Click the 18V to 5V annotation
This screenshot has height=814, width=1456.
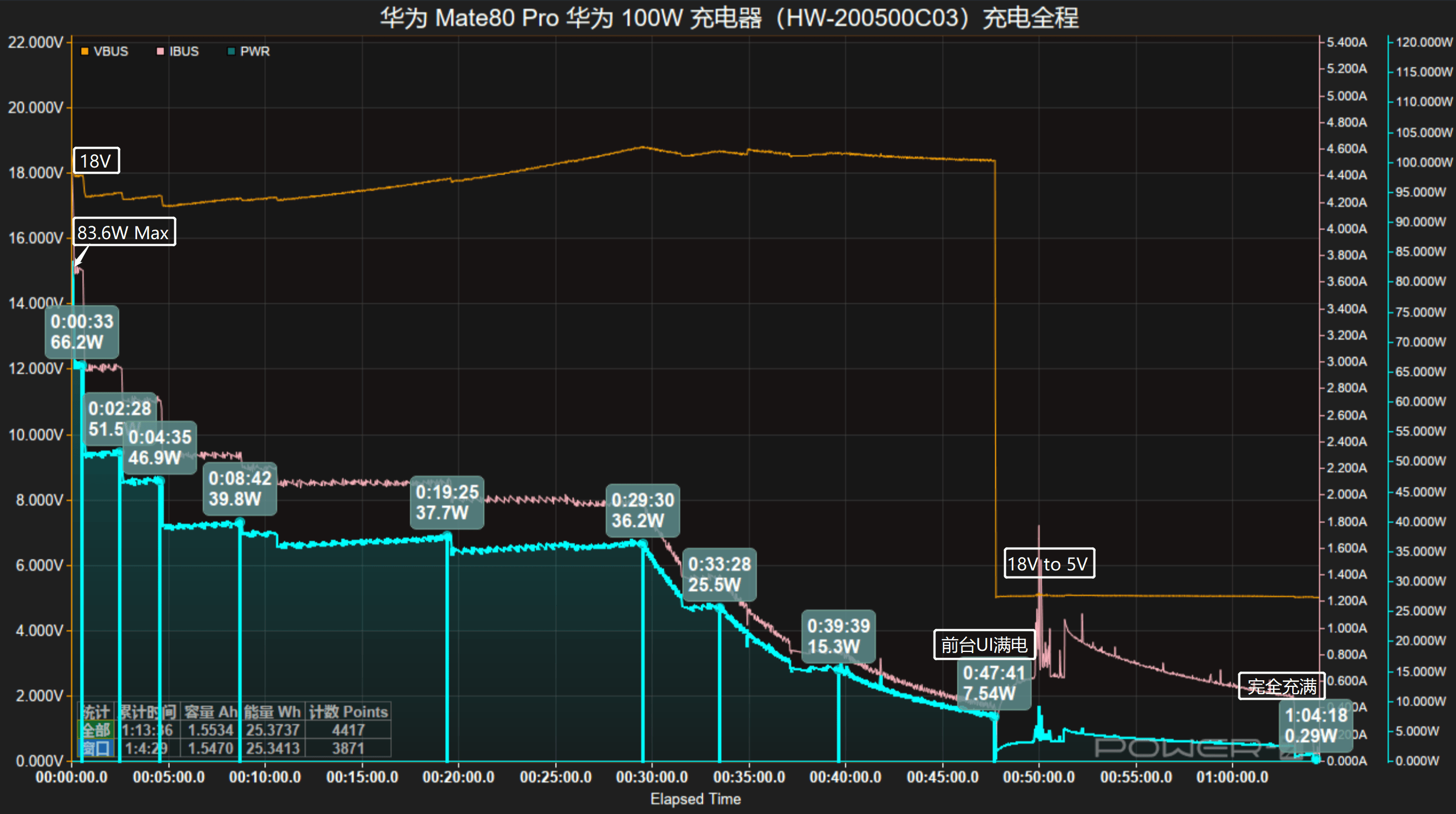click(1049, 563)
